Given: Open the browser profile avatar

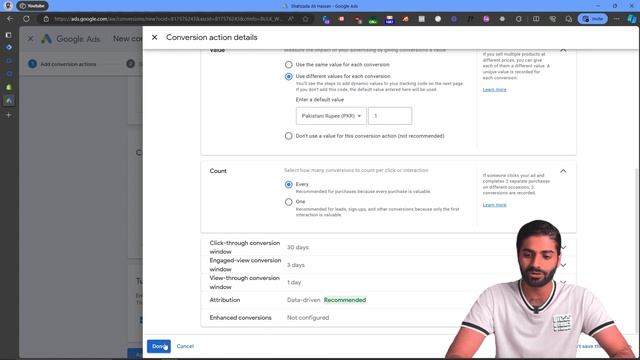Looking at the screenshot, I should pos(7,6).
